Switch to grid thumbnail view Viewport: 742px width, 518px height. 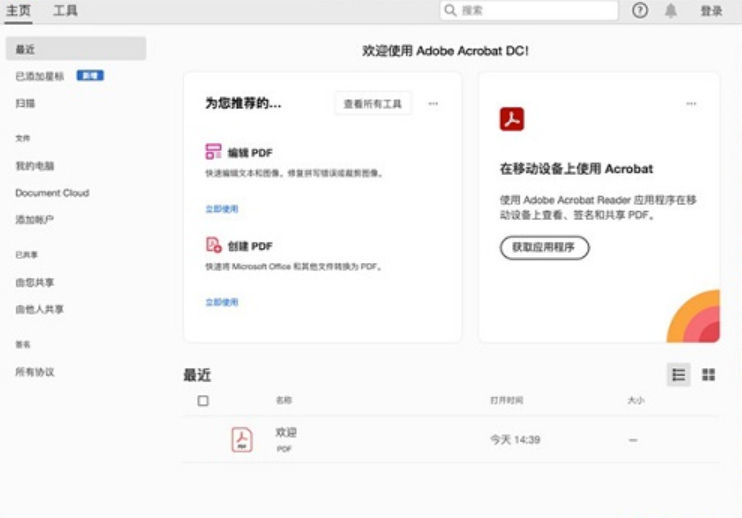pos(708,375)
